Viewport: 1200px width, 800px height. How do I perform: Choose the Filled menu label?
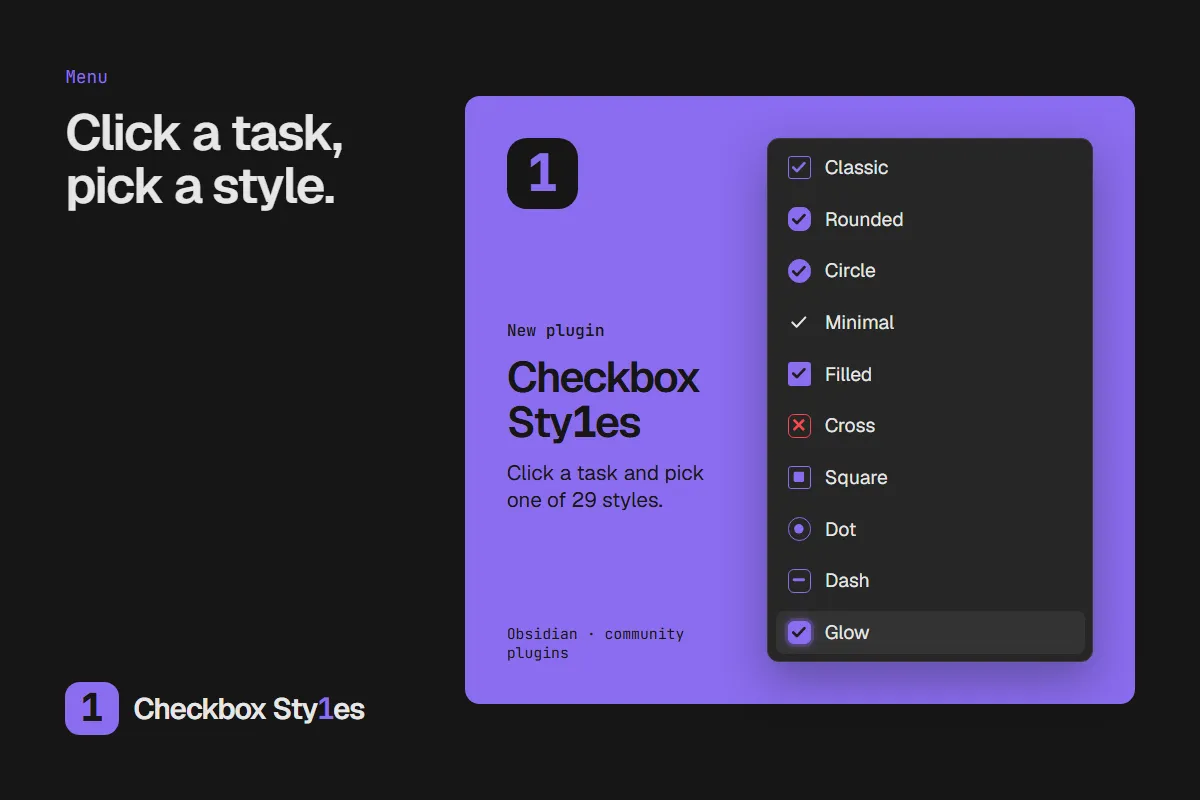[848, 374]
